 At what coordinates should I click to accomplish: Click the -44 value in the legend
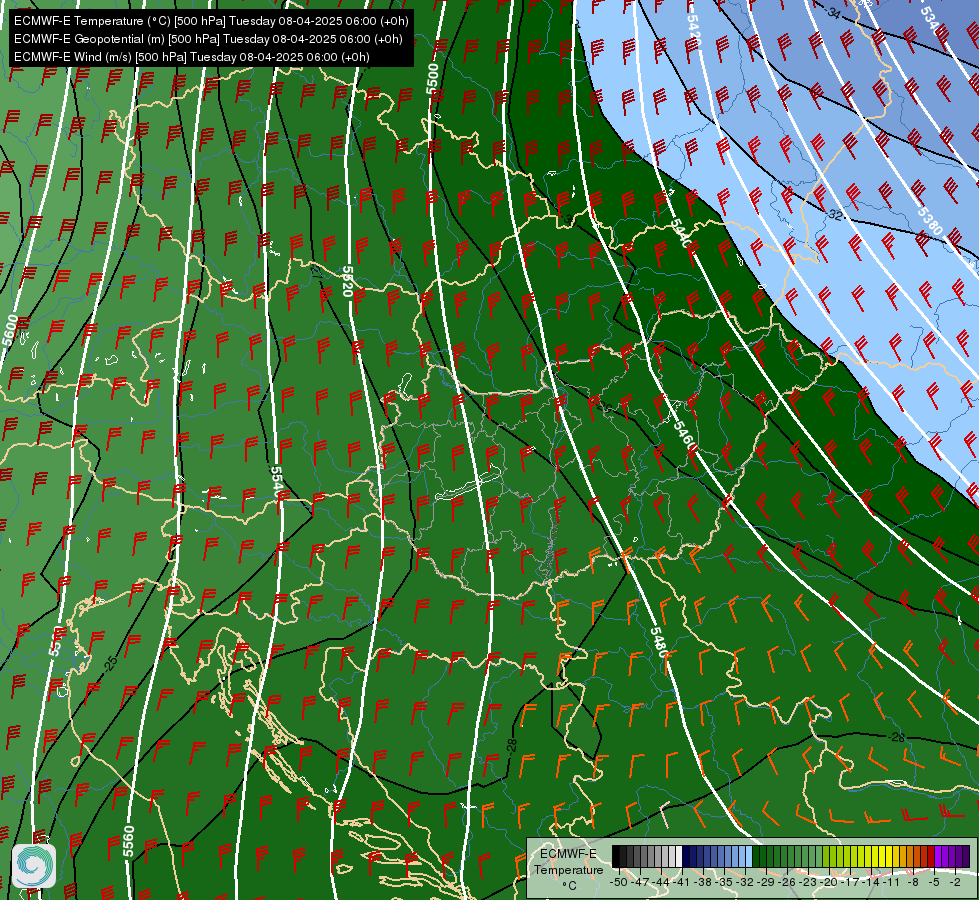point(661,882)
